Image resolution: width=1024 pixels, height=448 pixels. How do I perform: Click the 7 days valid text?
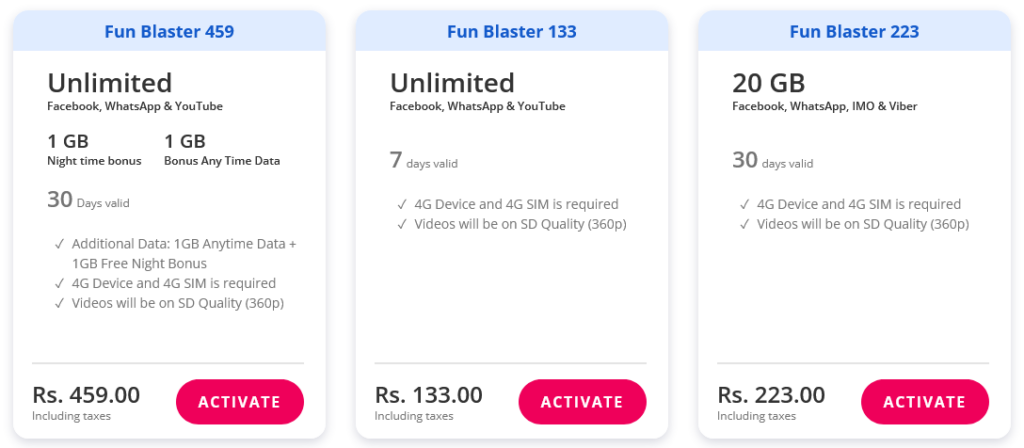423,160
